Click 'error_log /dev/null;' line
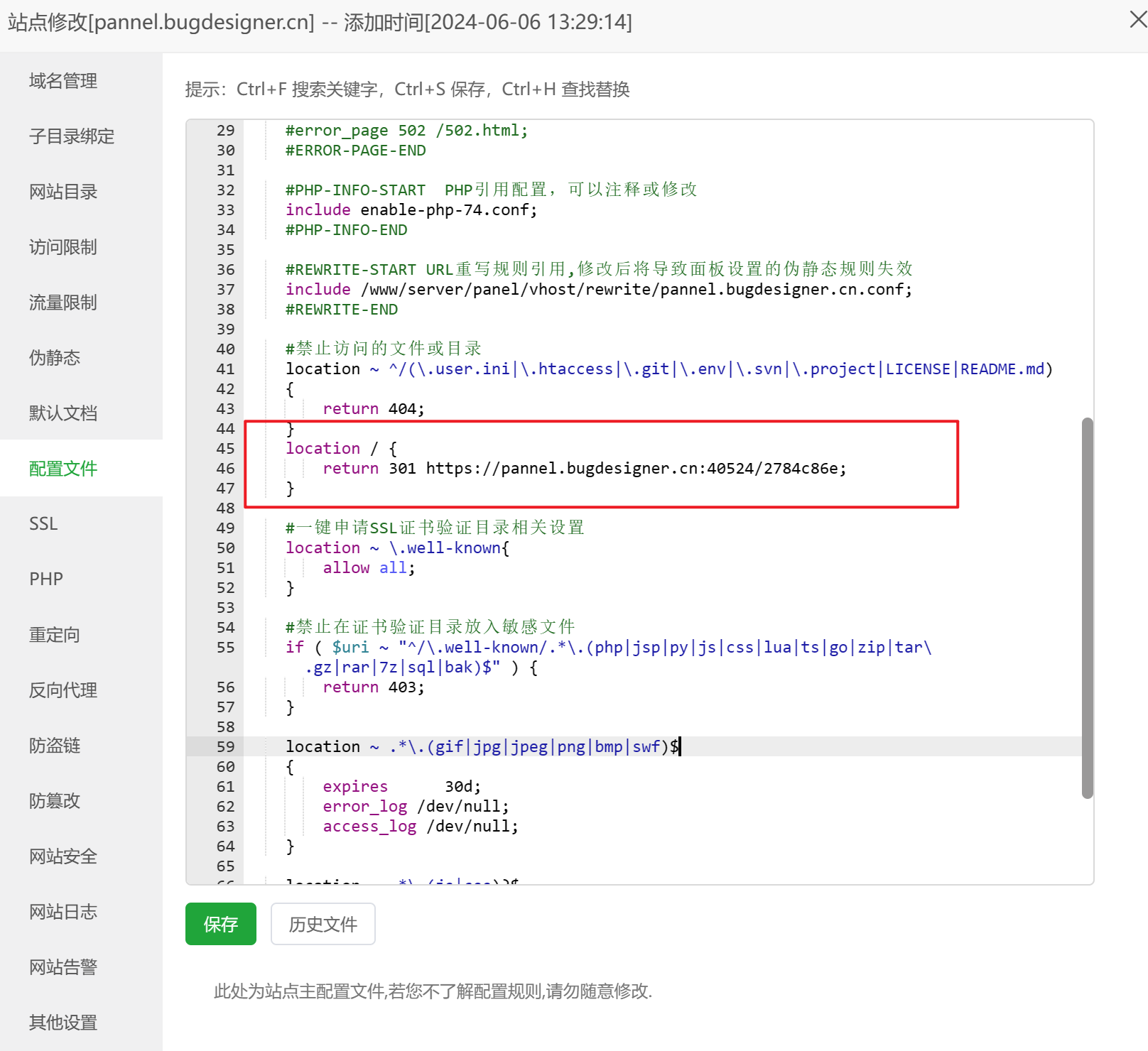This screenshot has width=1148, height=1051. [416, 807]
